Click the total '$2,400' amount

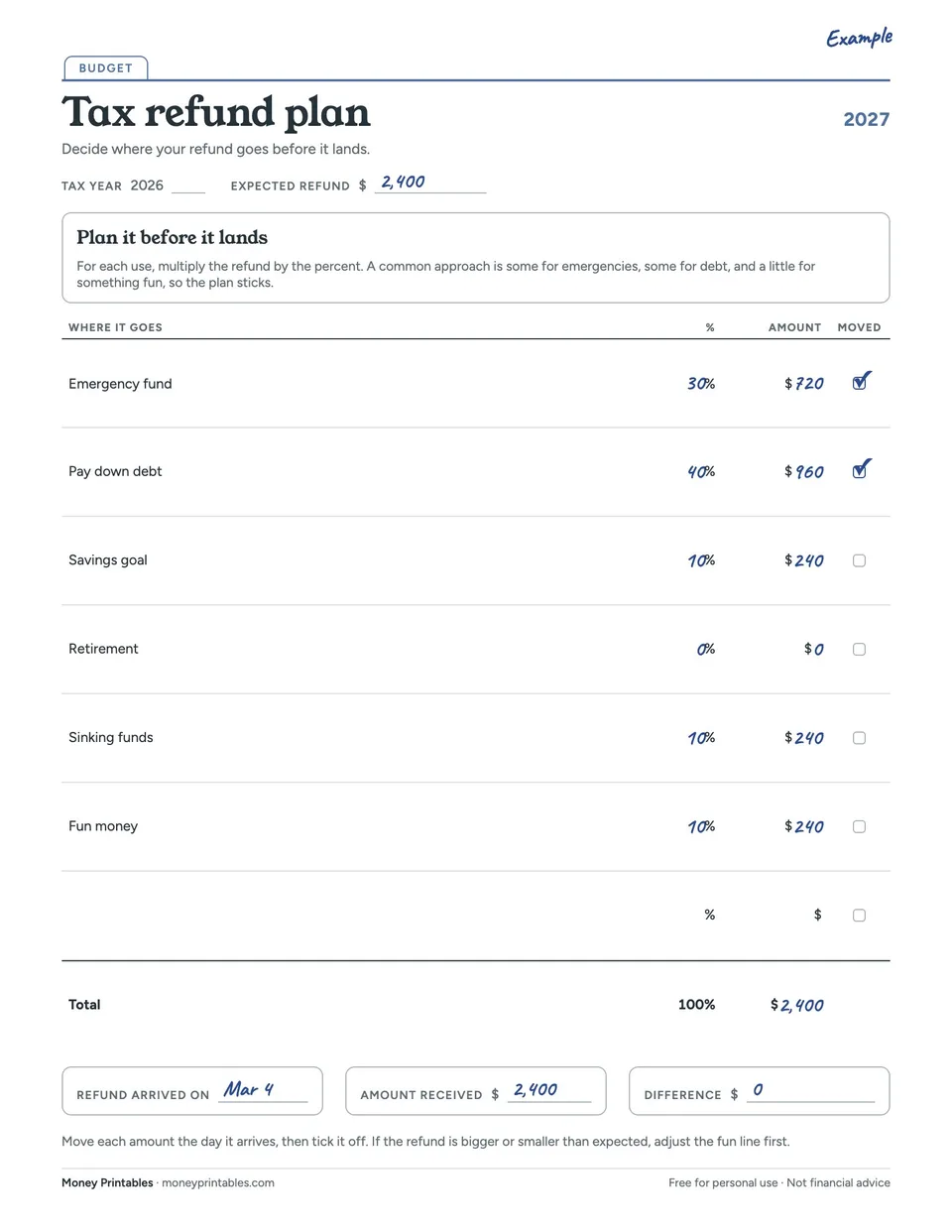[797, 1006]
